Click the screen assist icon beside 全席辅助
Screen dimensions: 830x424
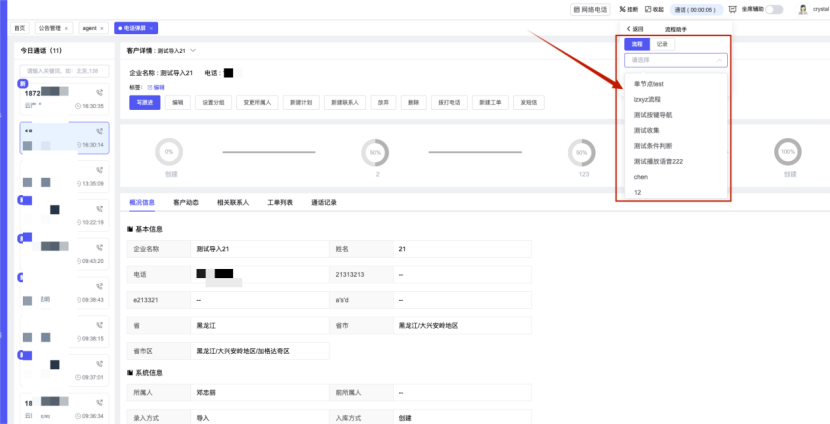(732, 9)
